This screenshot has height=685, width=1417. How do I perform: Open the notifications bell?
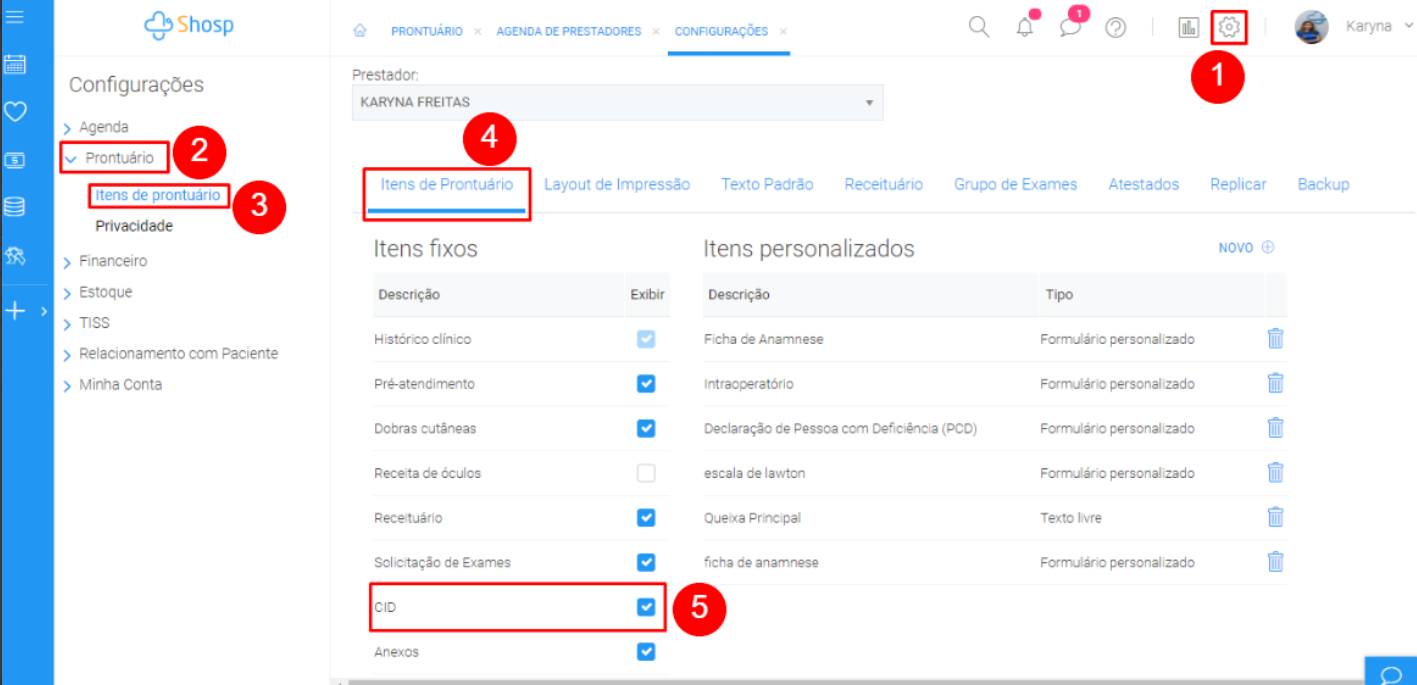(x=1024, y=28)
